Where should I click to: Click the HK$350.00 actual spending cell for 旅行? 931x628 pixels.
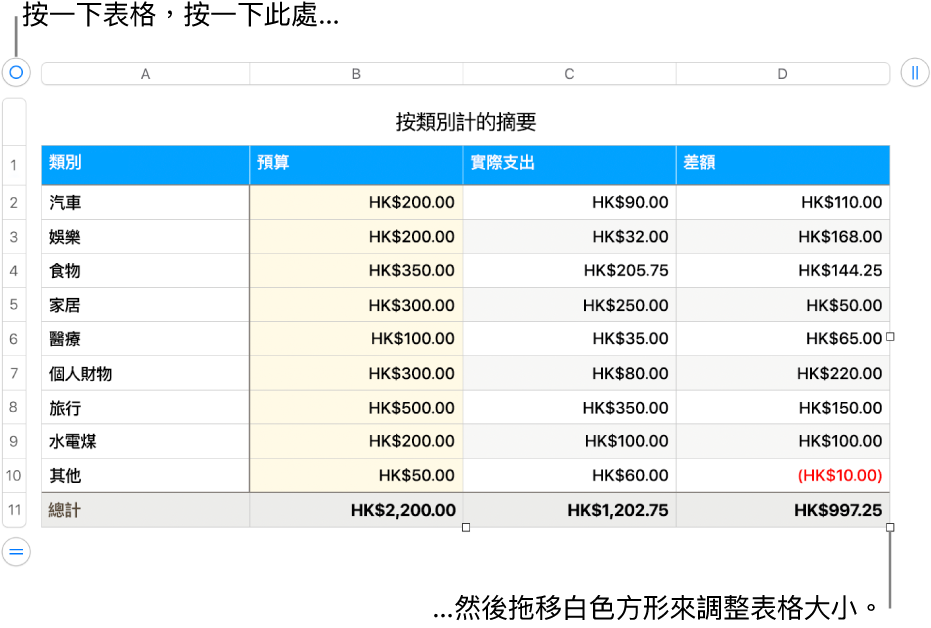click(569, 407)
